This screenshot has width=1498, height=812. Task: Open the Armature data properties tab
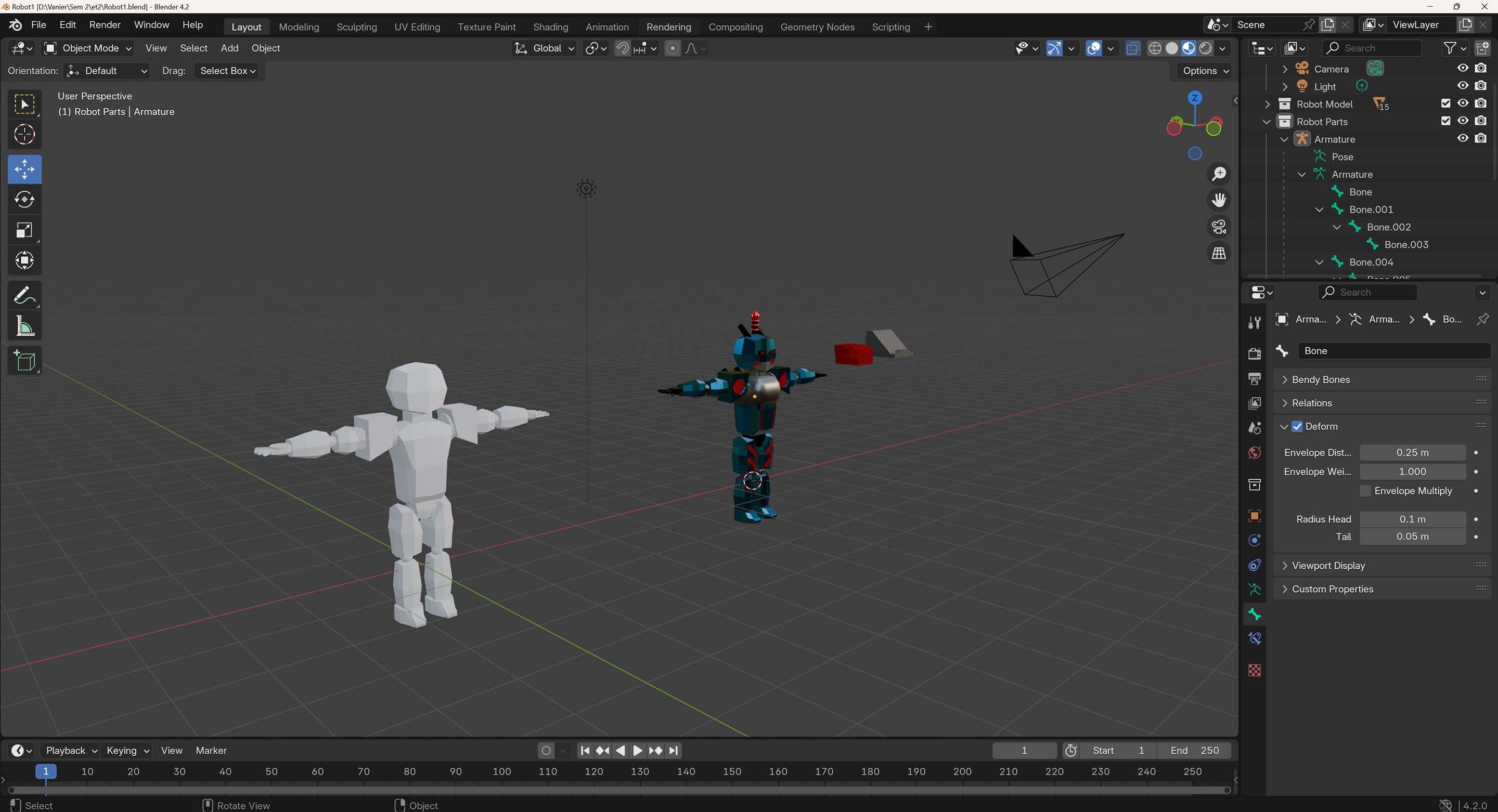1255,590
